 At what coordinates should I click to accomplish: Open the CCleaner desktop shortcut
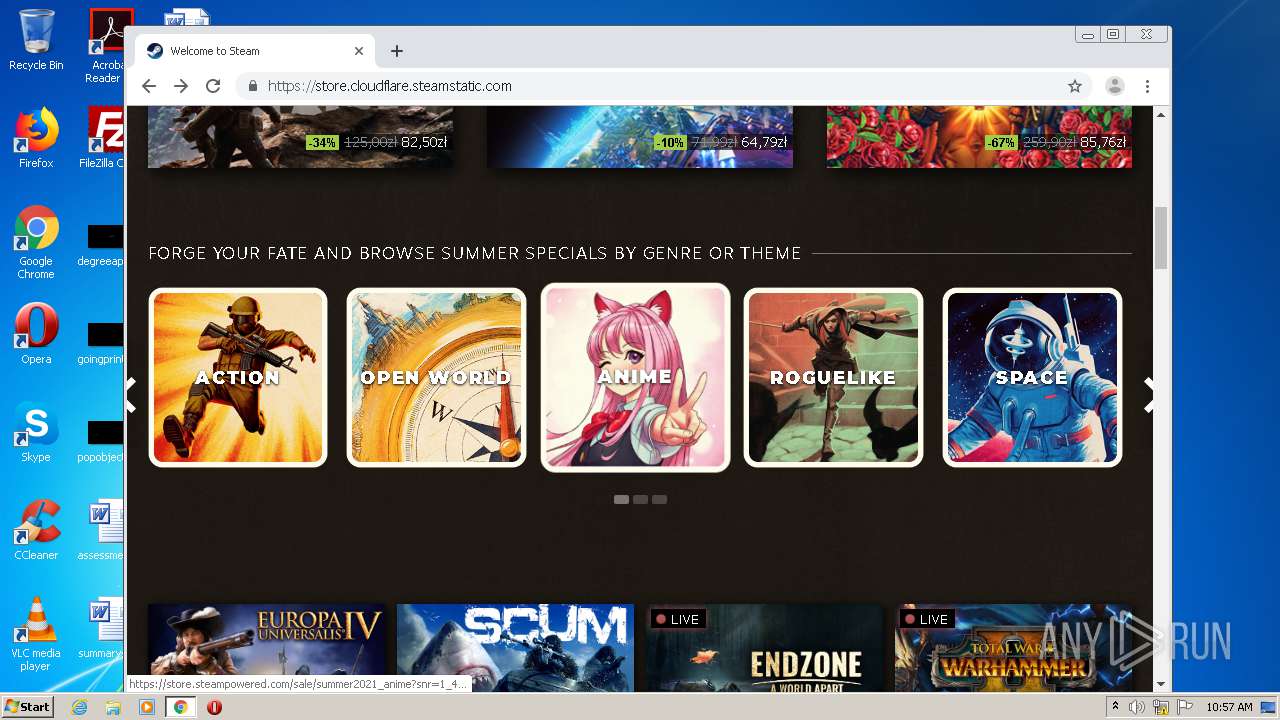point(36,530)
